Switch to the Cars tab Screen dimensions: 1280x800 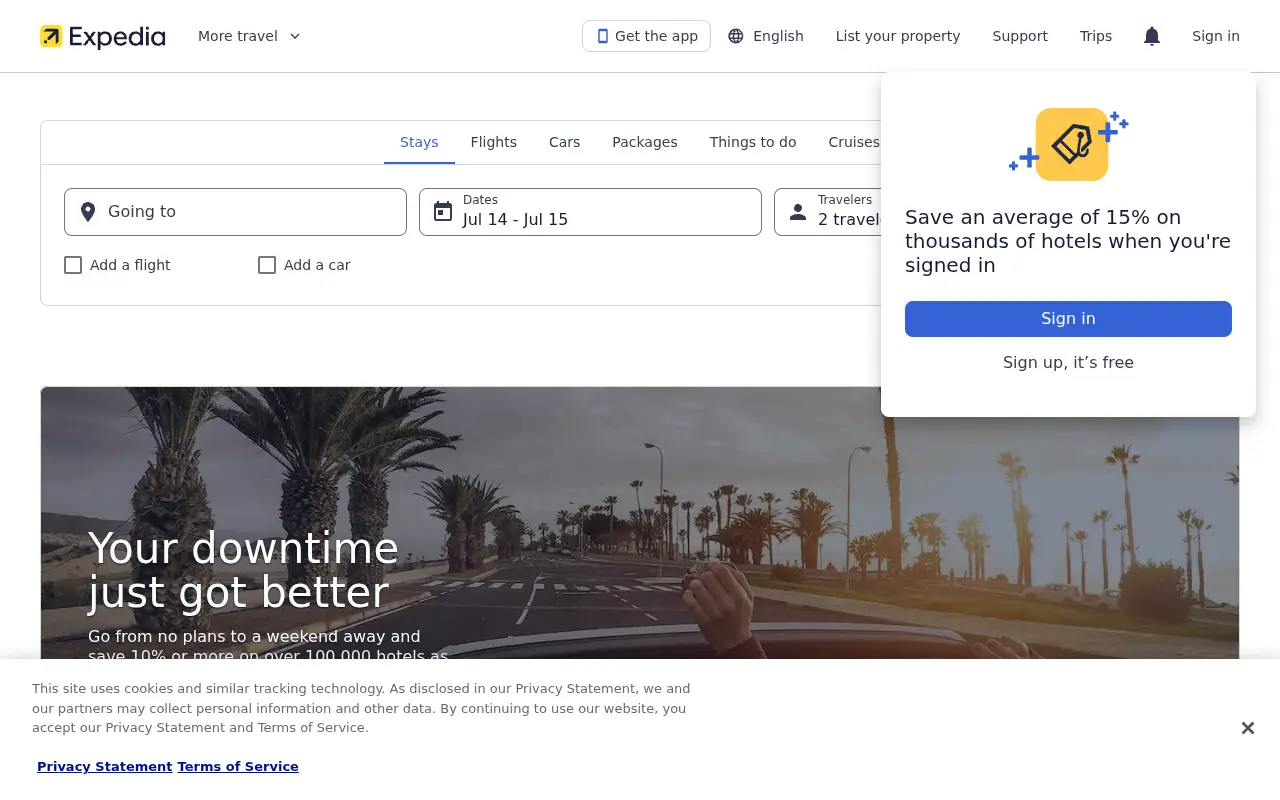coord(565,142)
